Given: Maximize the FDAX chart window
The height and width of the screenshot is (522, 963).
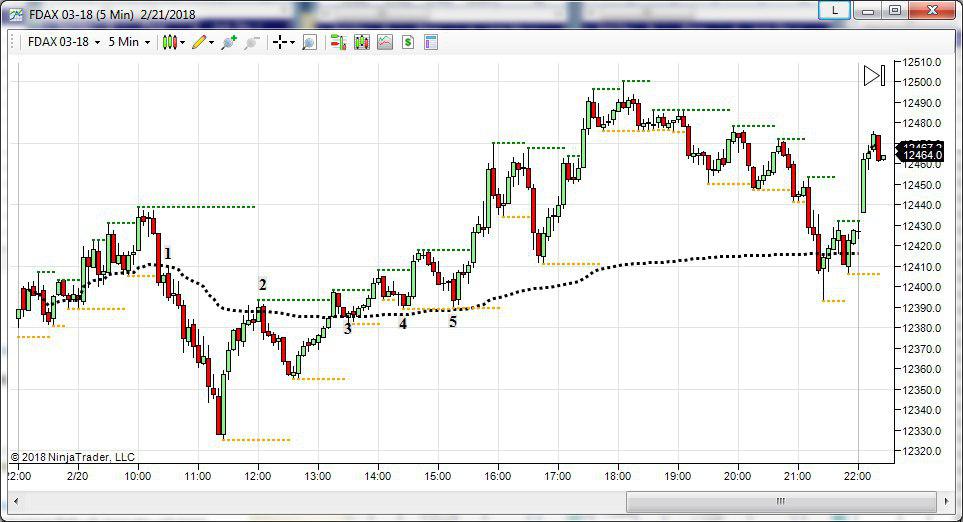Looking at the screenshot, I should [x=895, y=10].
